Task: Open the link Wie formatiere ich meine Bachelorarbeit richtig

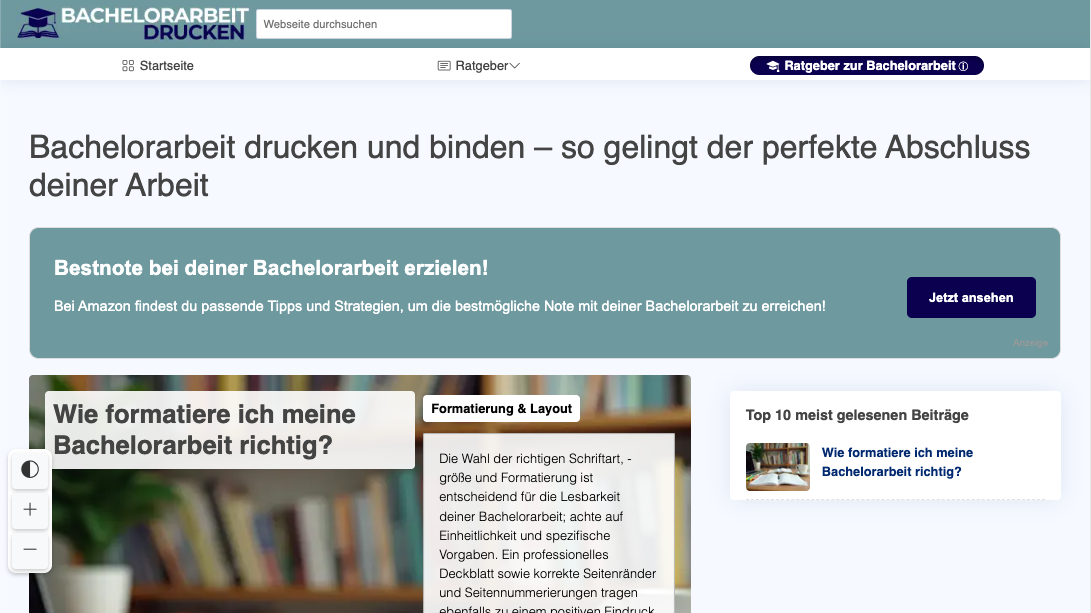Action: (897, 461)
